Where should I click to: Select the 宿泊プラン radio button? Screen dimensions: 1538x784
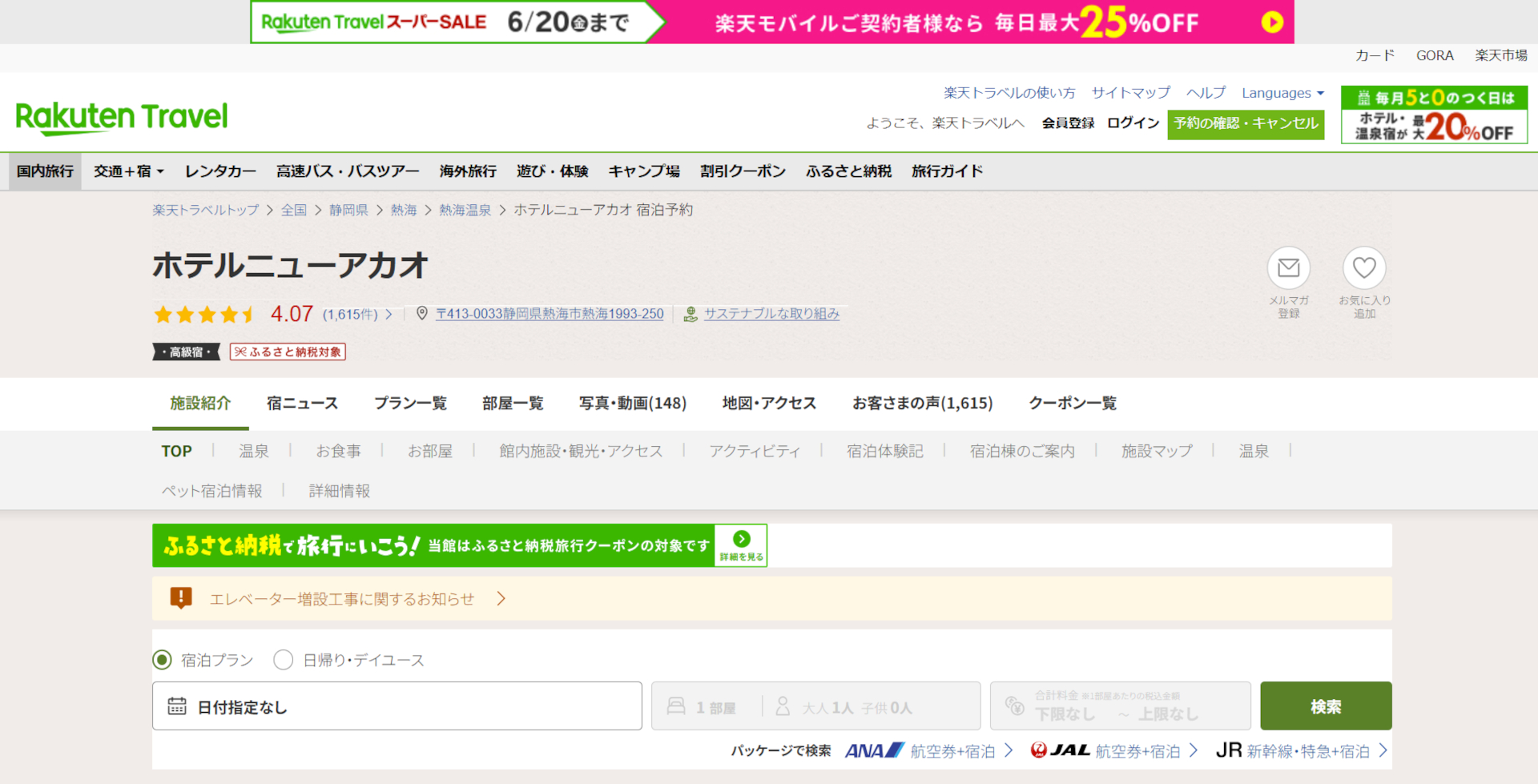163,659
